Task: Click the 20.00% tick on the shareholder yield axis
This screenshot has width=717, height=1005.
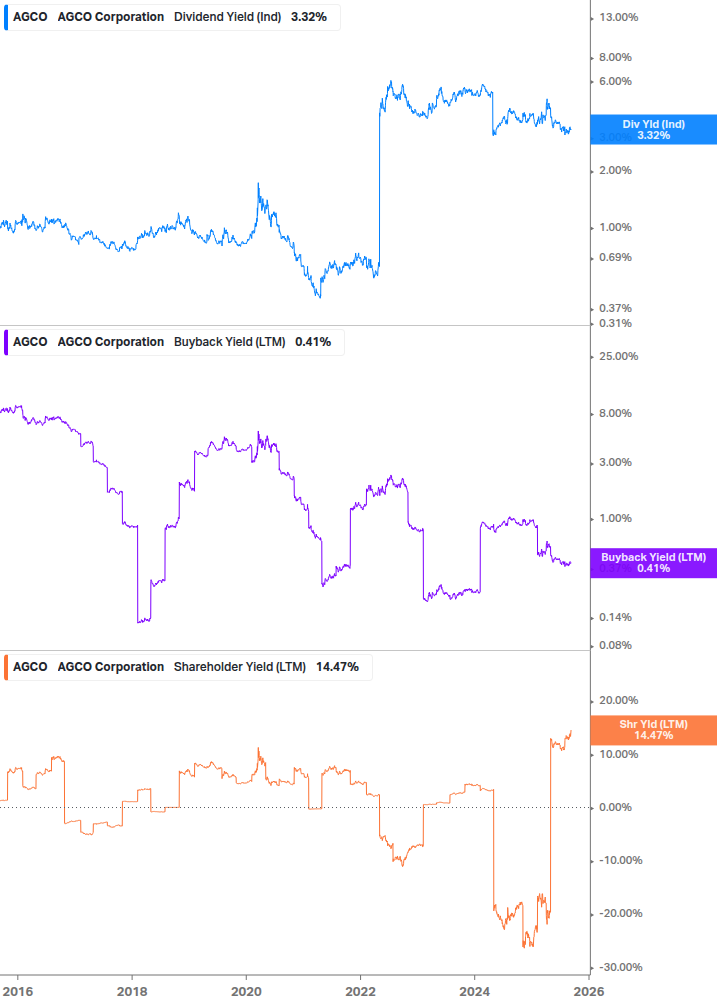Action: coord(618,701)
